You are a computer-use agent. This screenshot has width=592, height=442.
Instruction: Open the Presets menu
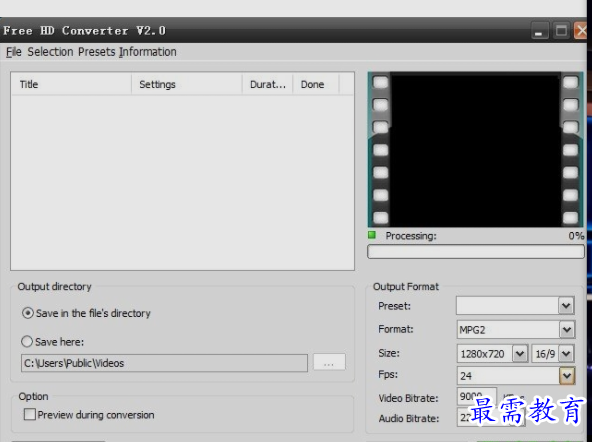click(96, 52)
